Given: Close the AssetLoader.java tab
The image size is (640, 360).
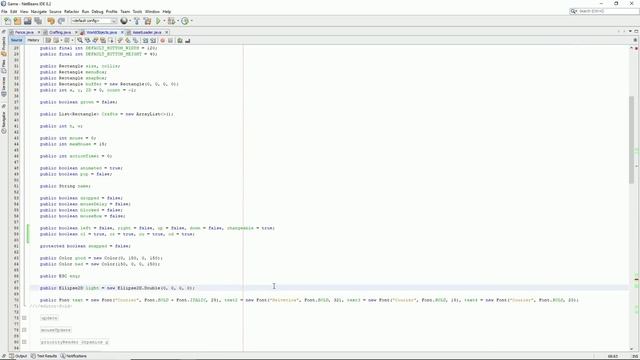Looking at the screenshot, I should click(167, 32).
